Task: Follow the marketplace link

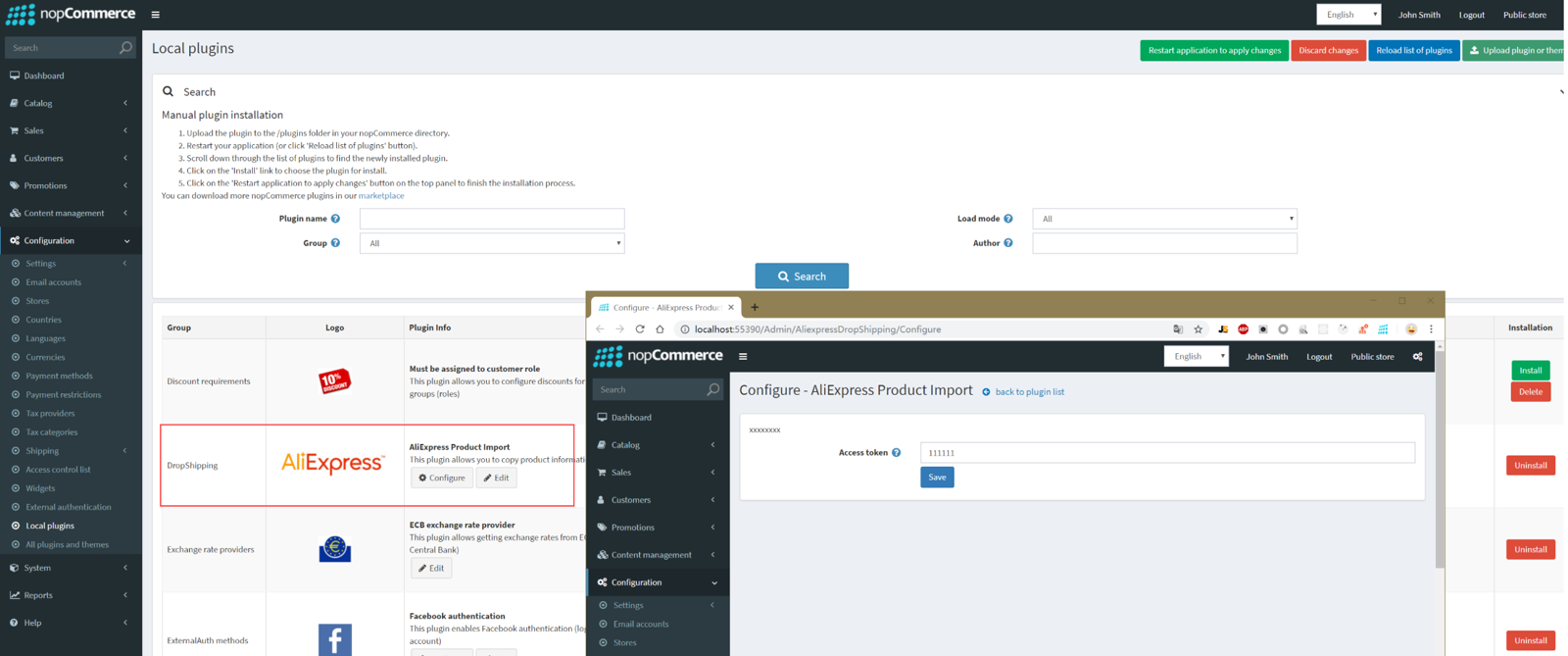Action: click(381, 196)
